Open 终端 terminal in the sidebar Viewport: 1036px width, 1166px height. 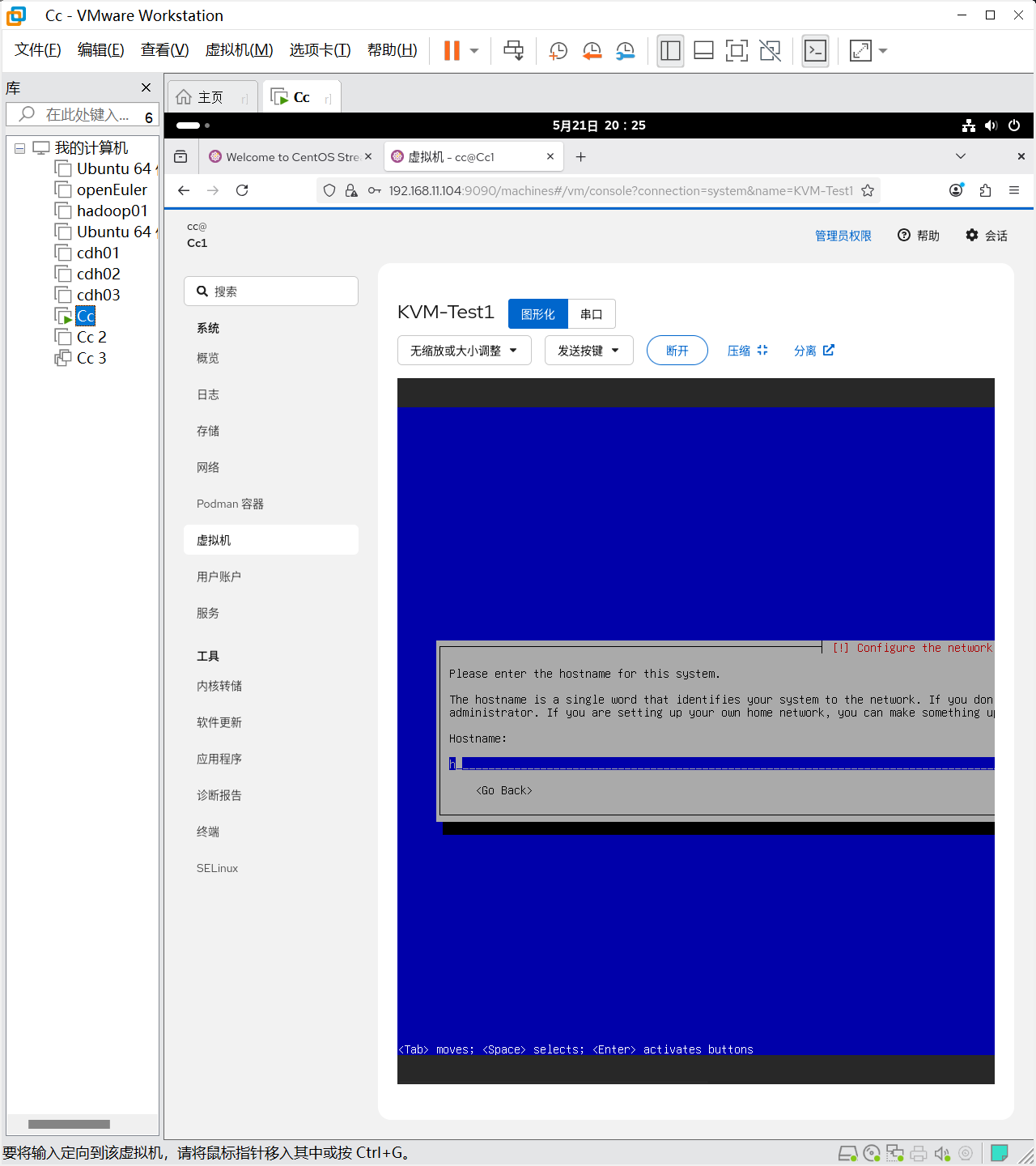[x=271, y=832]
